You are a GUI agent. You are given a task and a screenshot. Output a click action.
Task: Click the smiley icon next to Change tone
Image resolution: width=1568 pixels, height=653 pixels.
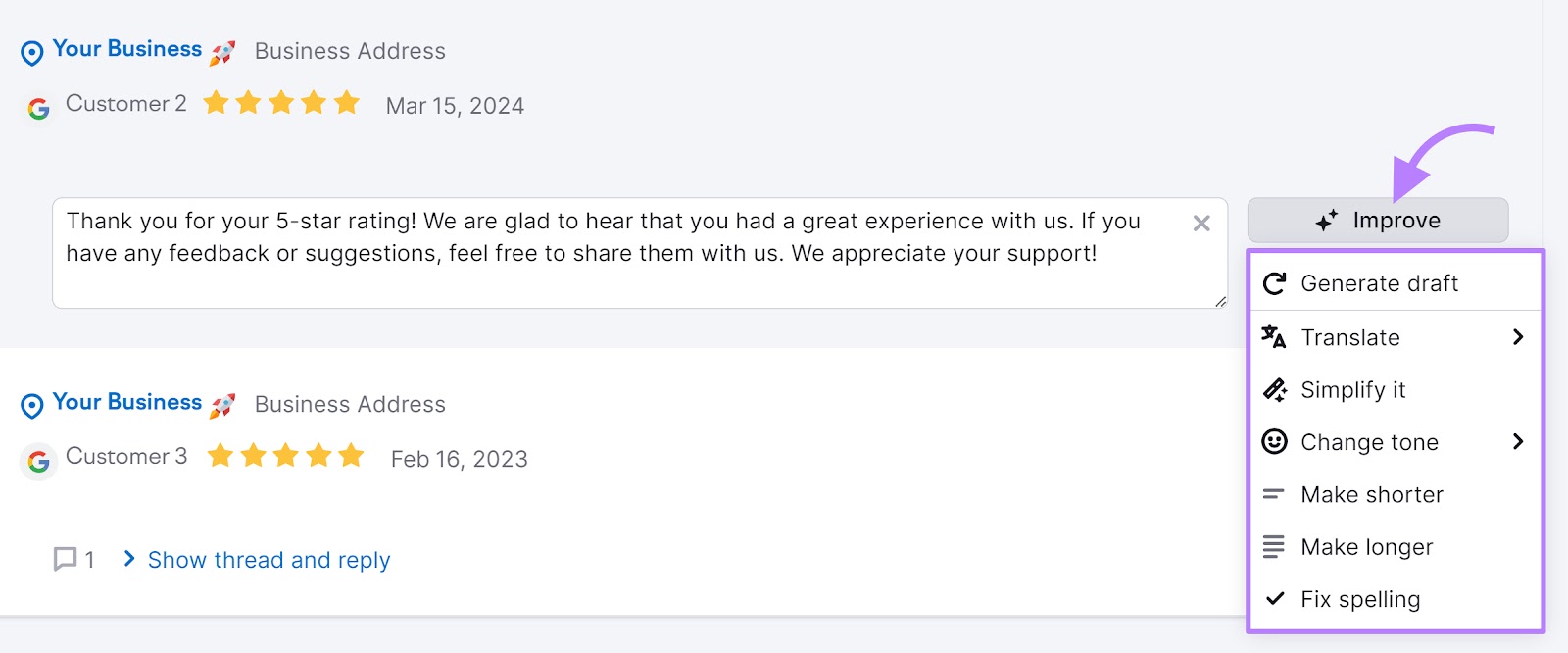pyautogui.click(x=1274, y=442)
